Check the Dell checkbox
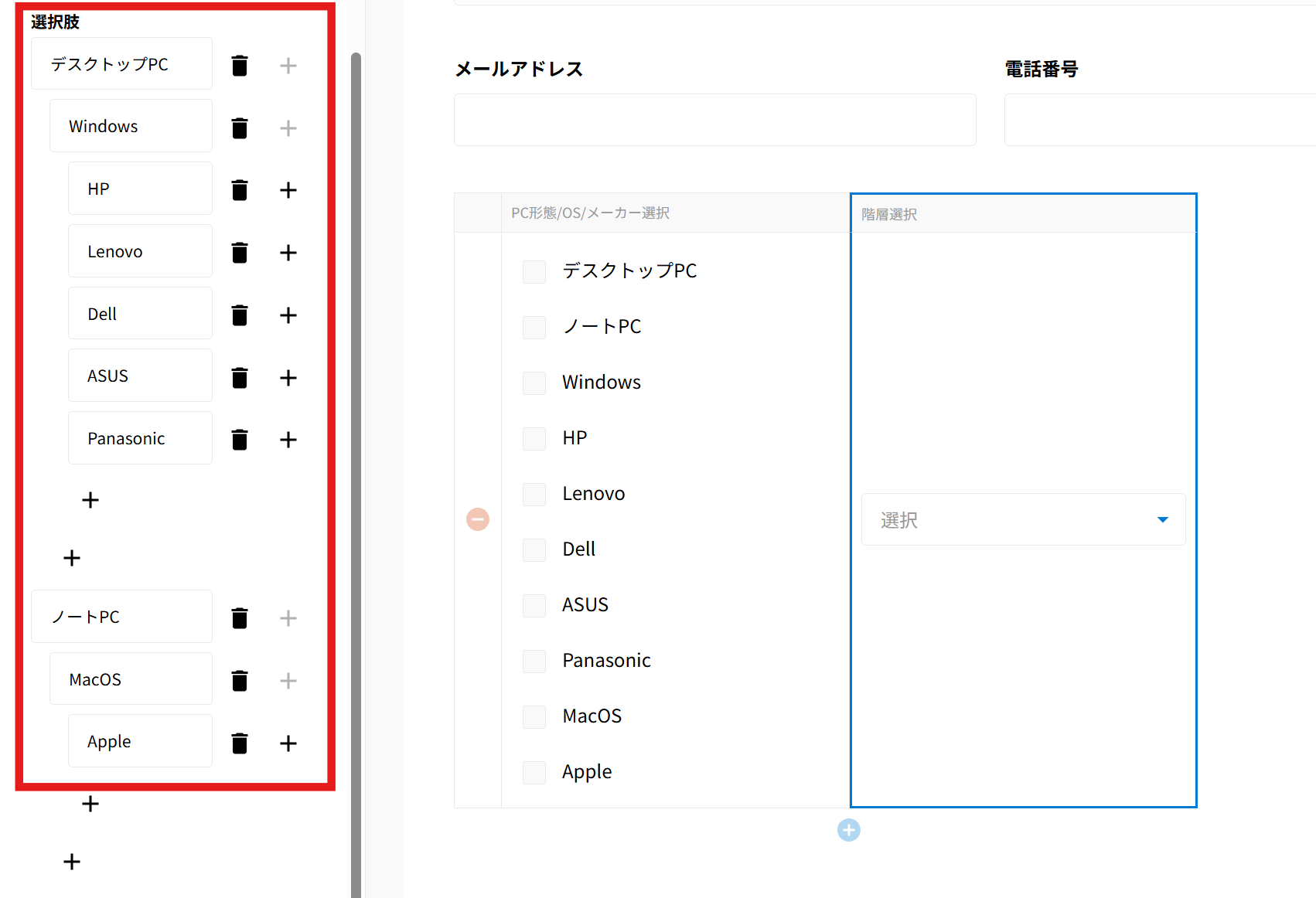 click(534, 550)
